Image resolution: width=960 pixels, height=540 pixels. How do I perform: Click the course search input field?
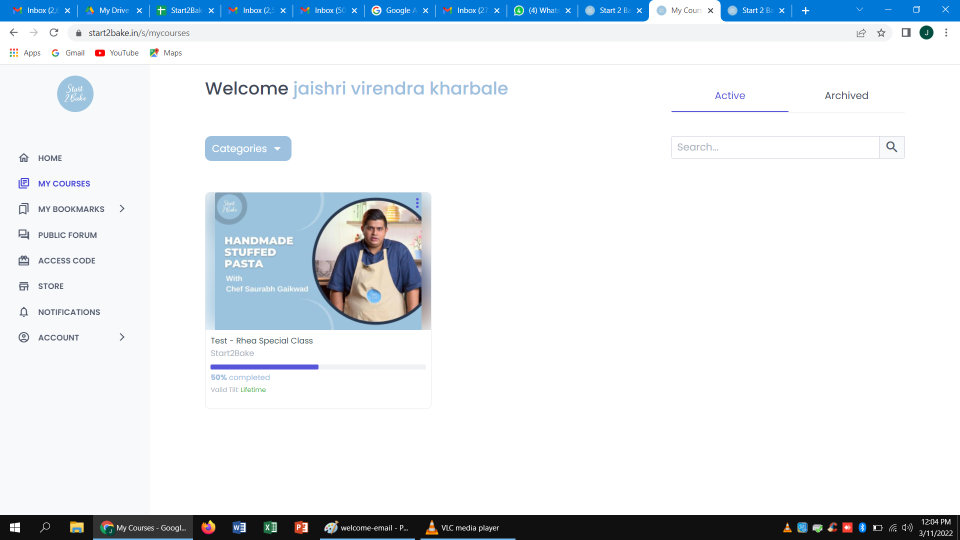tap(775, 147)
